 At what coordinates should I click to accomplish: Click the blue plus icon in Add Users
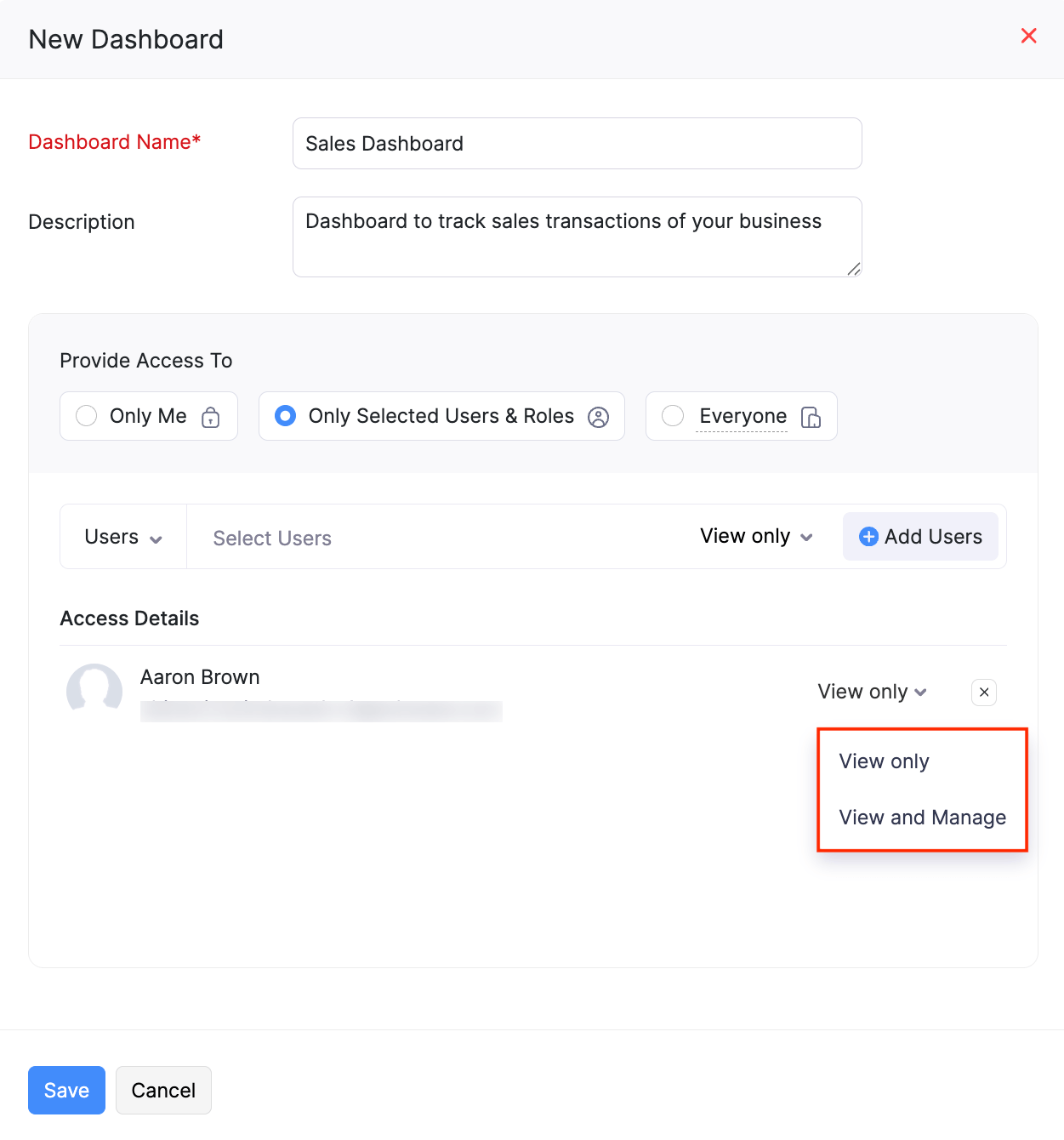click(868, 537)
